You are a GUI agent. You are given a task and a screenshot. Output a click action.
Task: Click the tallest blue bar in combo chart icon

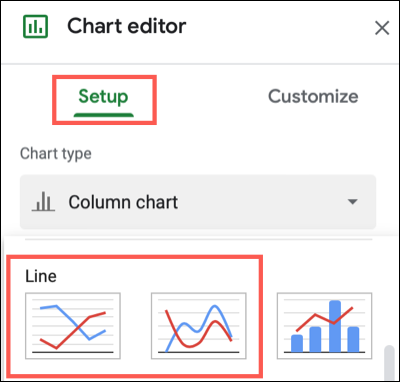[x=335, y=326]
